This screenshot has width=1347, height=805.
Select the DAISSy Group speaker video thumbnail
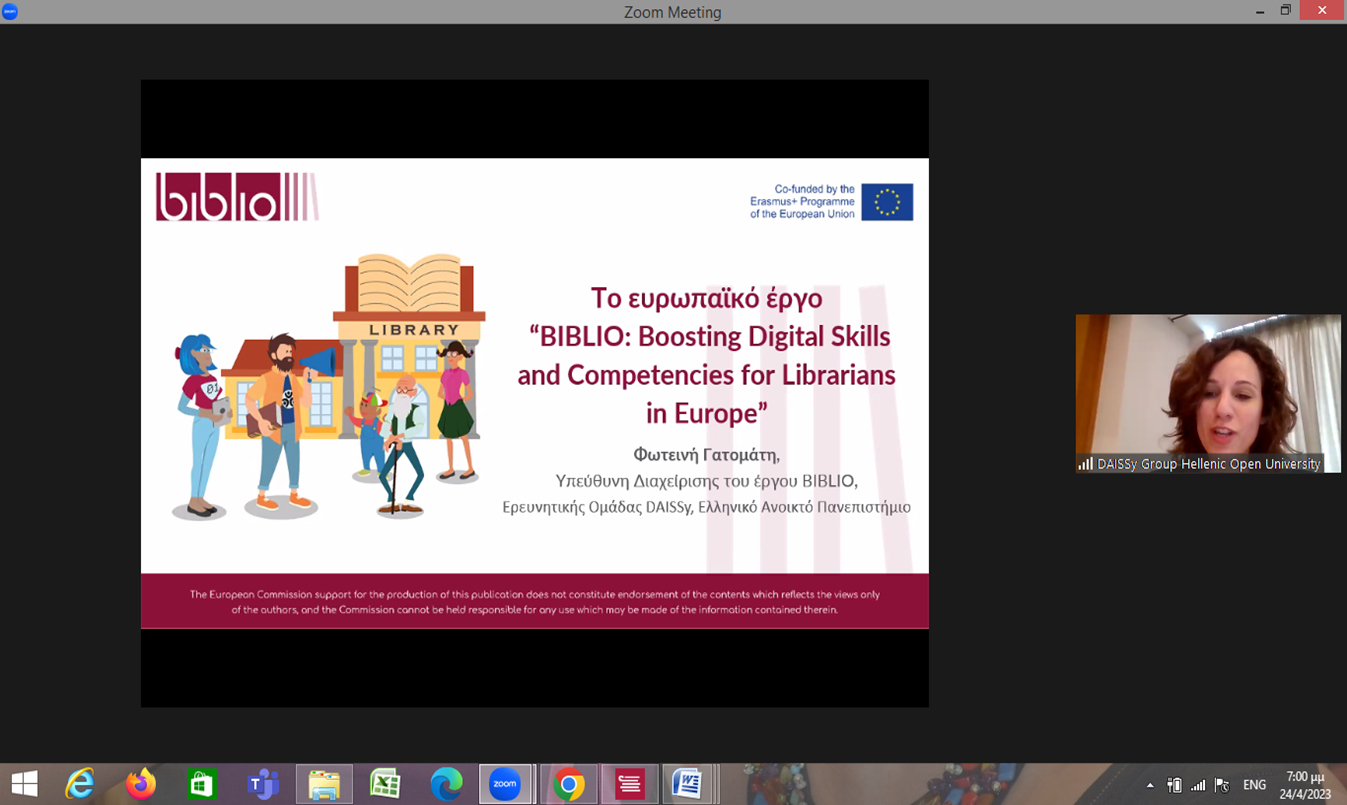(1208, 393)
